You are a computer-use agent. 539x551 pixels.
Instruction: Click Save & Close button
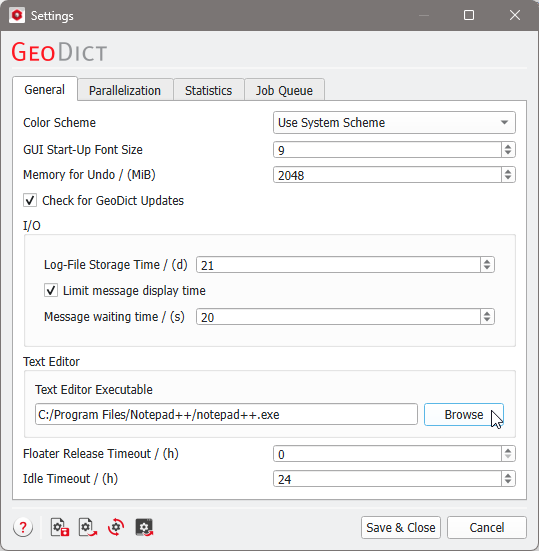tap(401, 527)
